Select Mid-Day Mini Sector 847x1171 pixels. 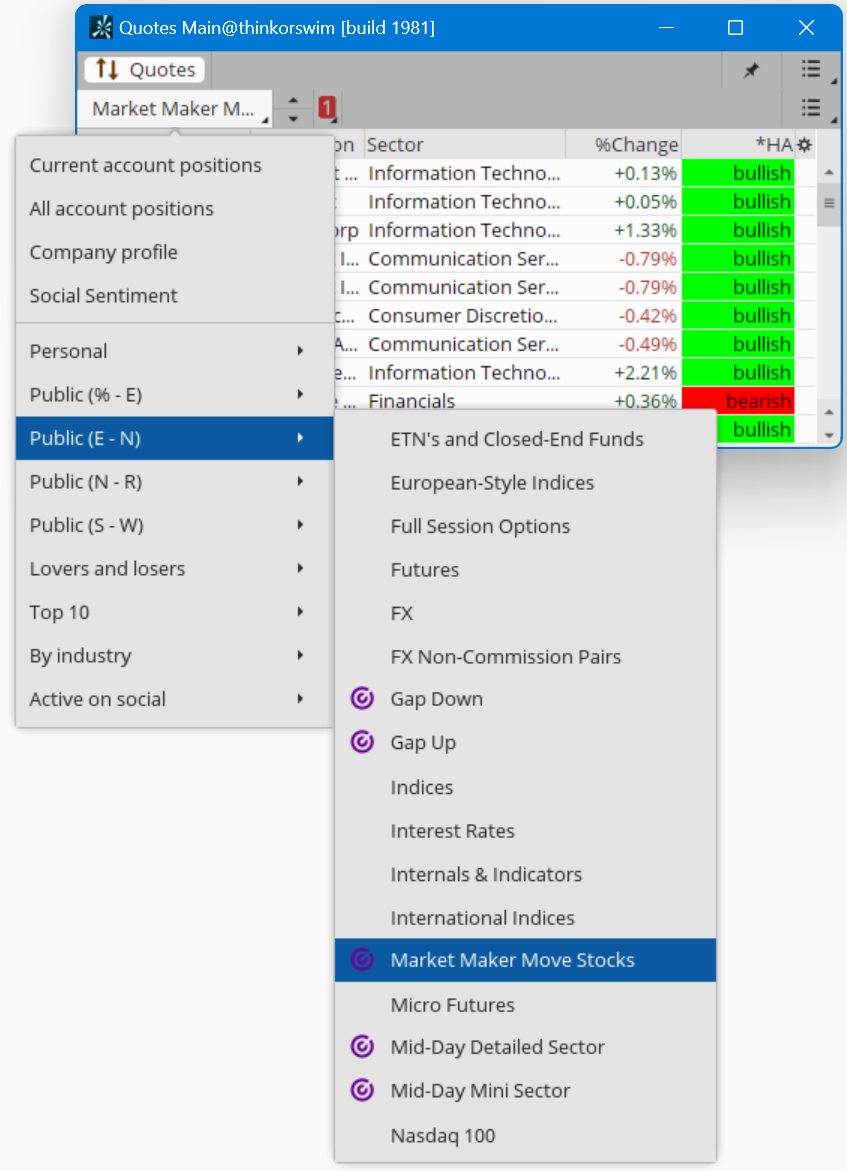525,1090
